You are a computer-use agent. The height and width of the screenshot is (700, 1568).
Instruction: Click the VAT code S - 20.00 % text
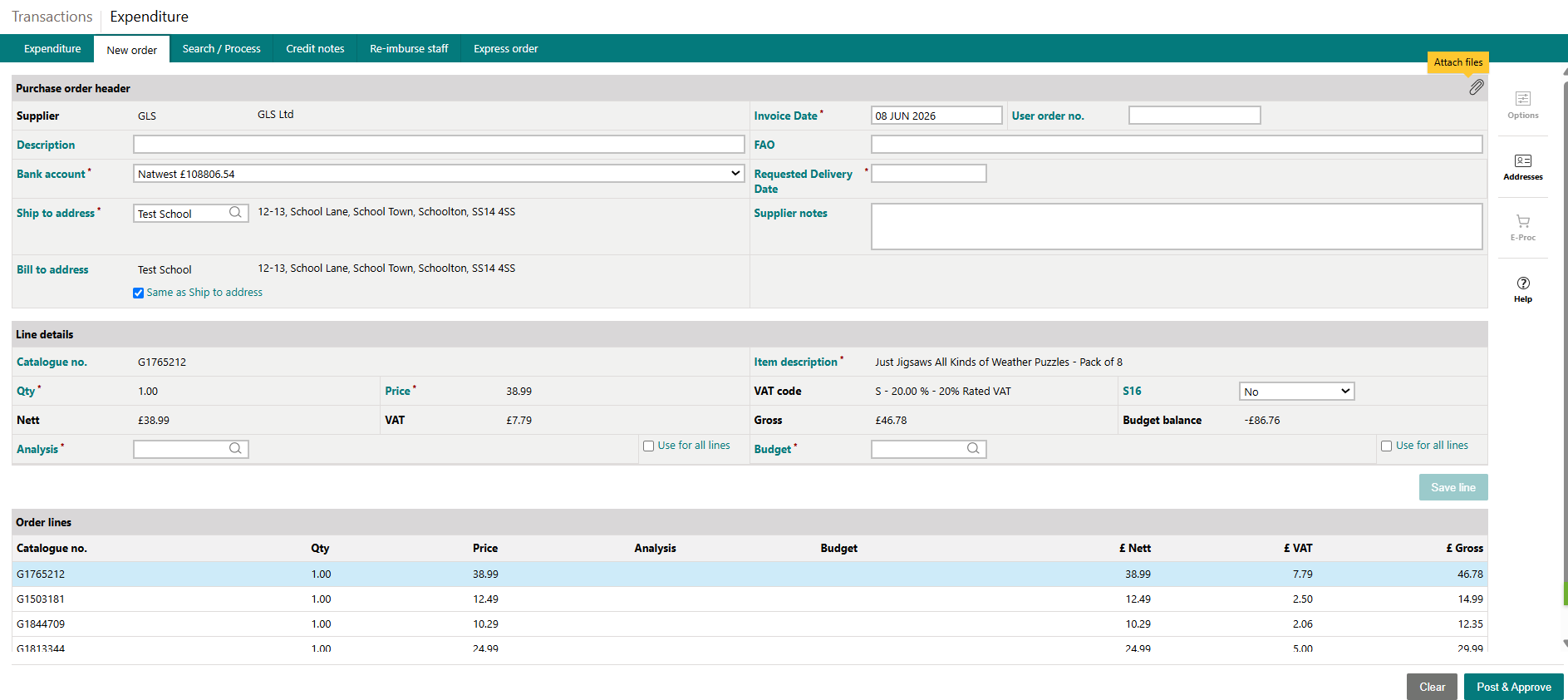pos(943,392)
